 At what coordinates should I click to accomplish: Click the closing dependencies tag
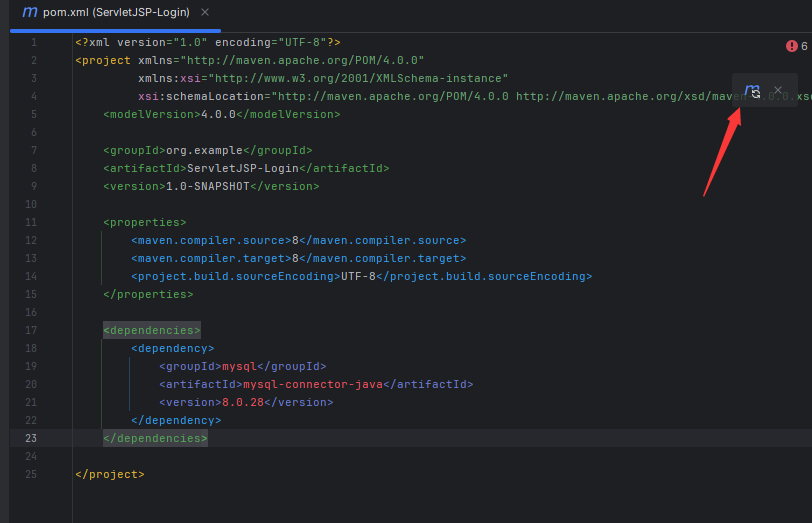pos(155,438)
